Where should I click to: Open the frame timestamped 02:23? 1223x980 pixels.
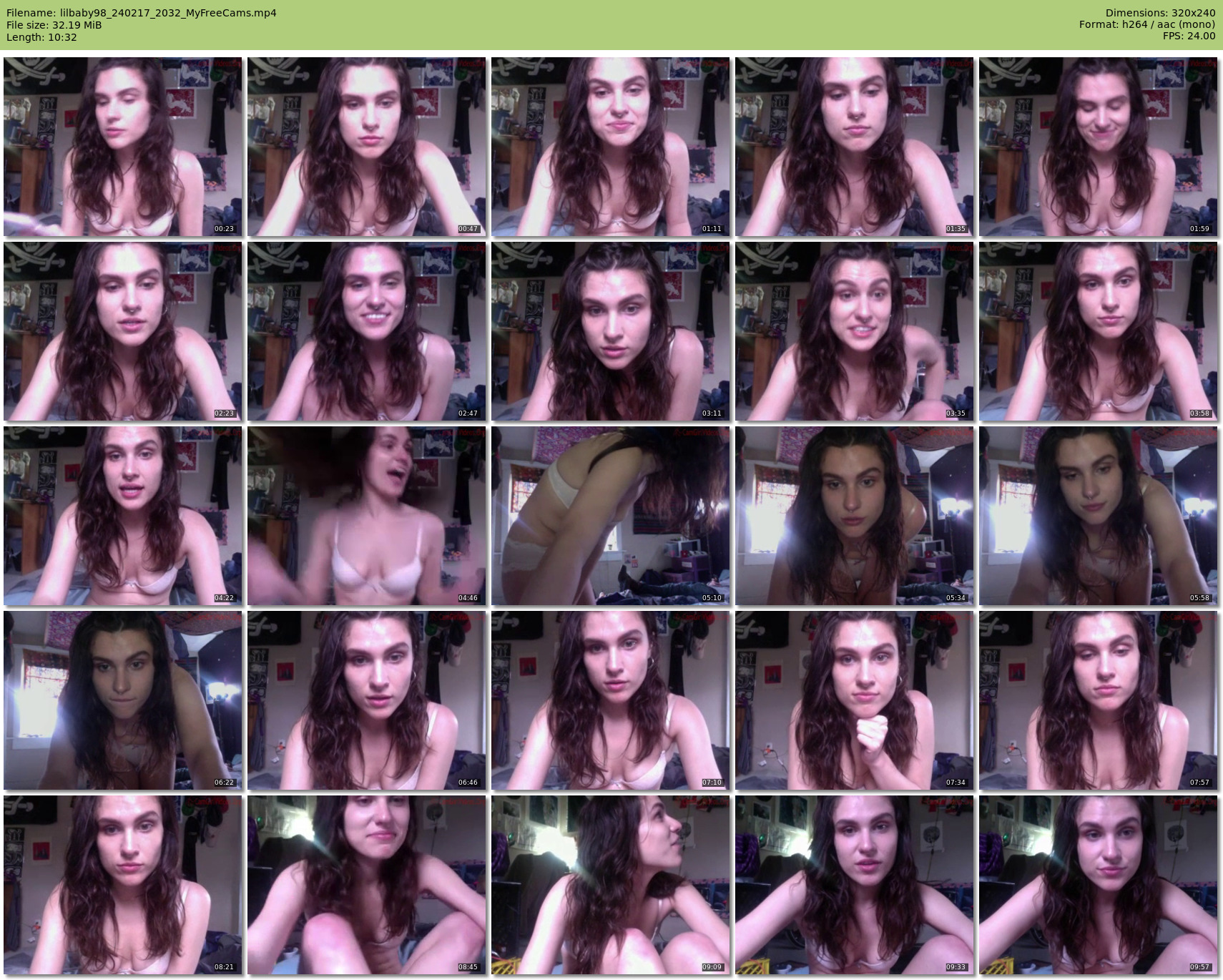122,331
